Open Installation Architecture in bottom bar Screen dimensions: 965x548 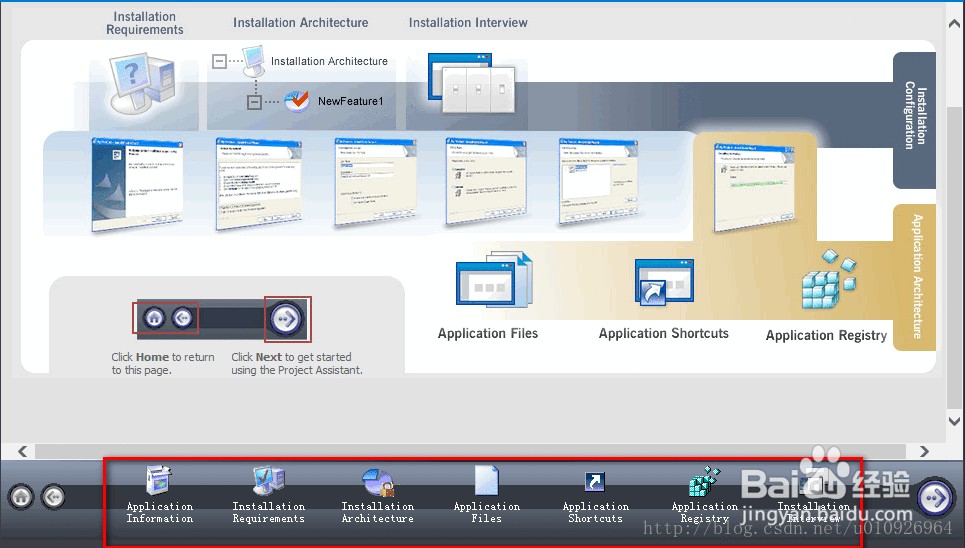coord(377,495)
